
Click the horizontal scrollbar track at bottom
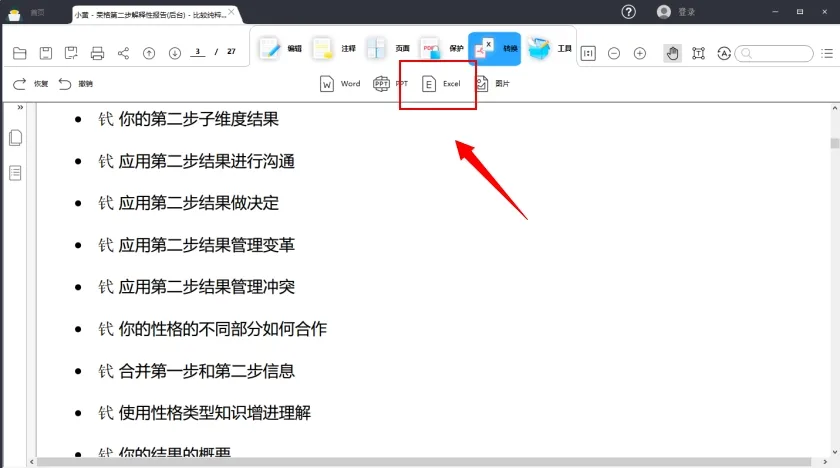tap(423, 462)
